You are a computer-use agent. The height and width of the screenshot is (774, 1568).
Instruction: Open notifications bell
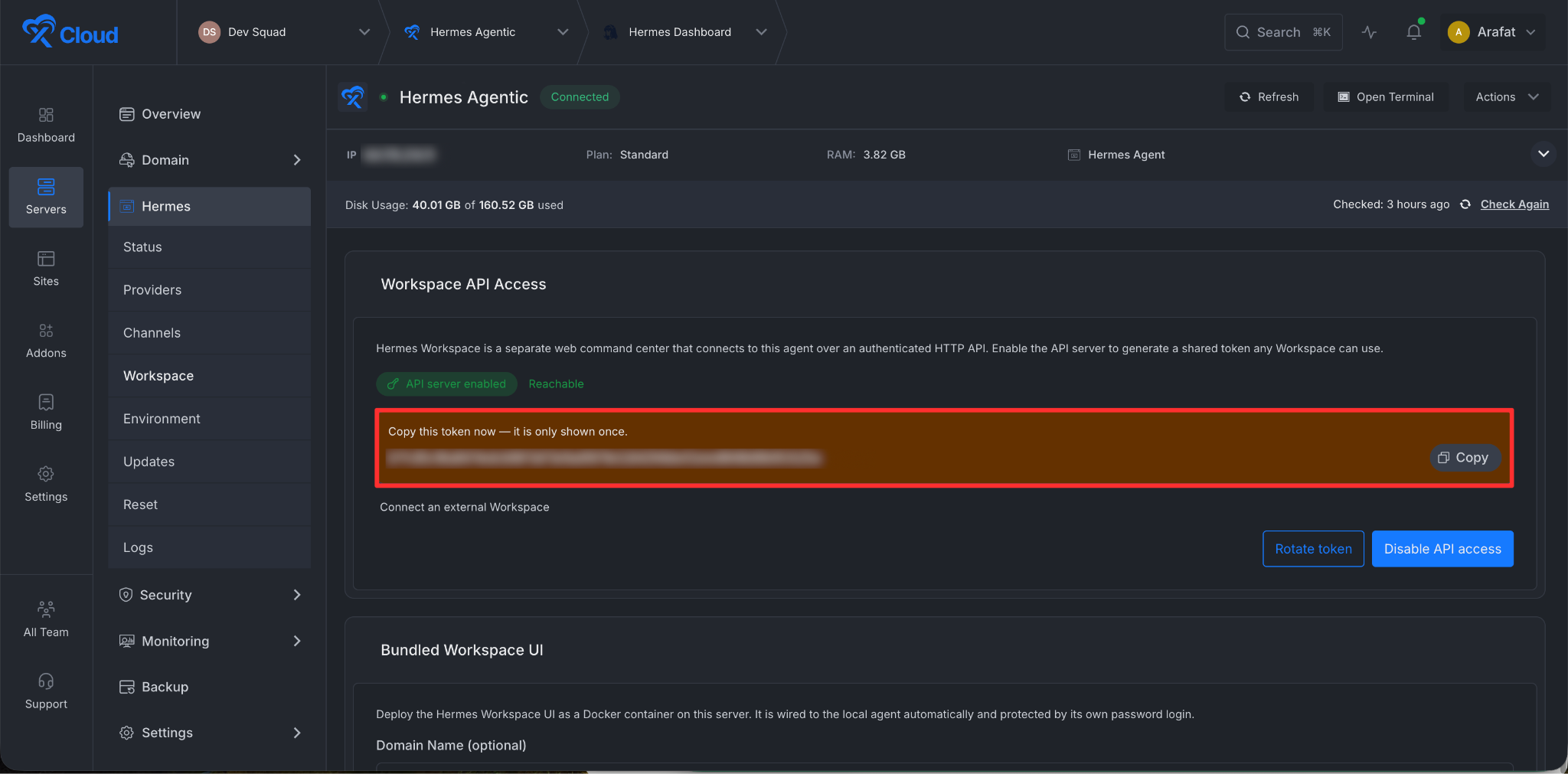tap(1414, 32)
